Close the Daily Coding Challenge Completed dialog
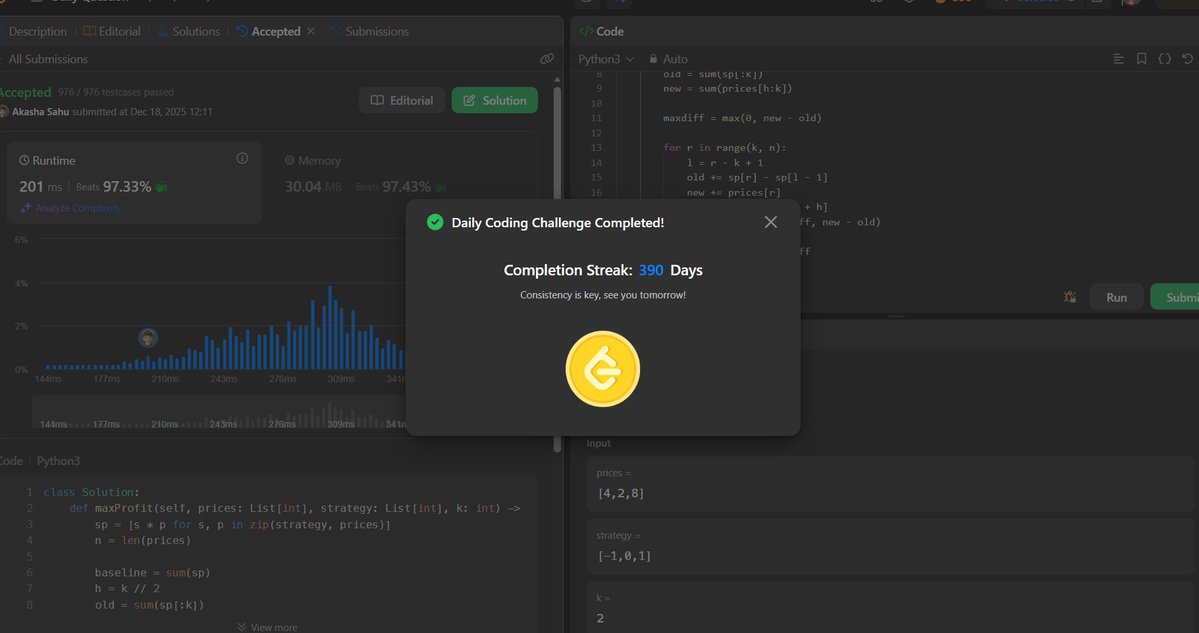The height and width of the screenshot is (633, 1199). [x=771, y=222]
